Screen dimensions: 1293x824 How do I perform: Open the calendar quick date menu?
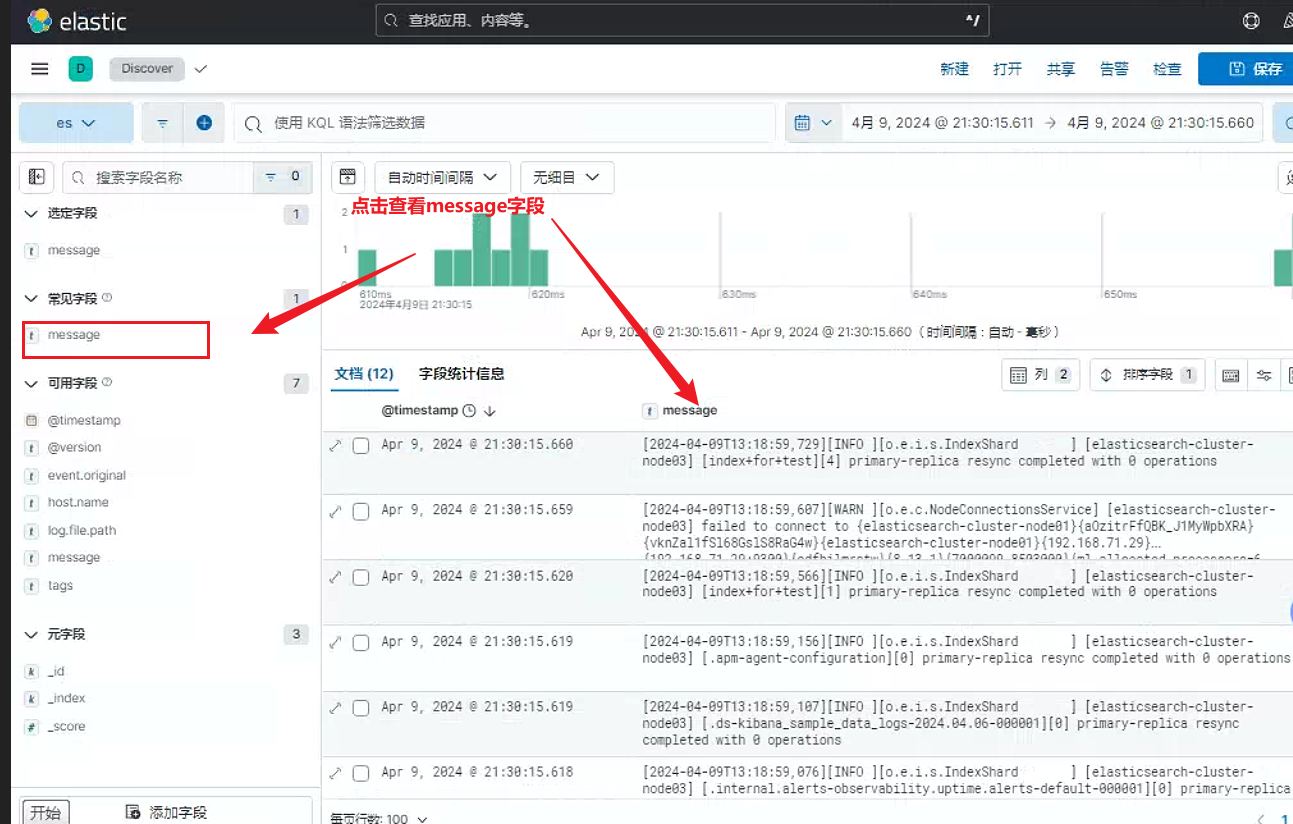(x=812, y=123)
